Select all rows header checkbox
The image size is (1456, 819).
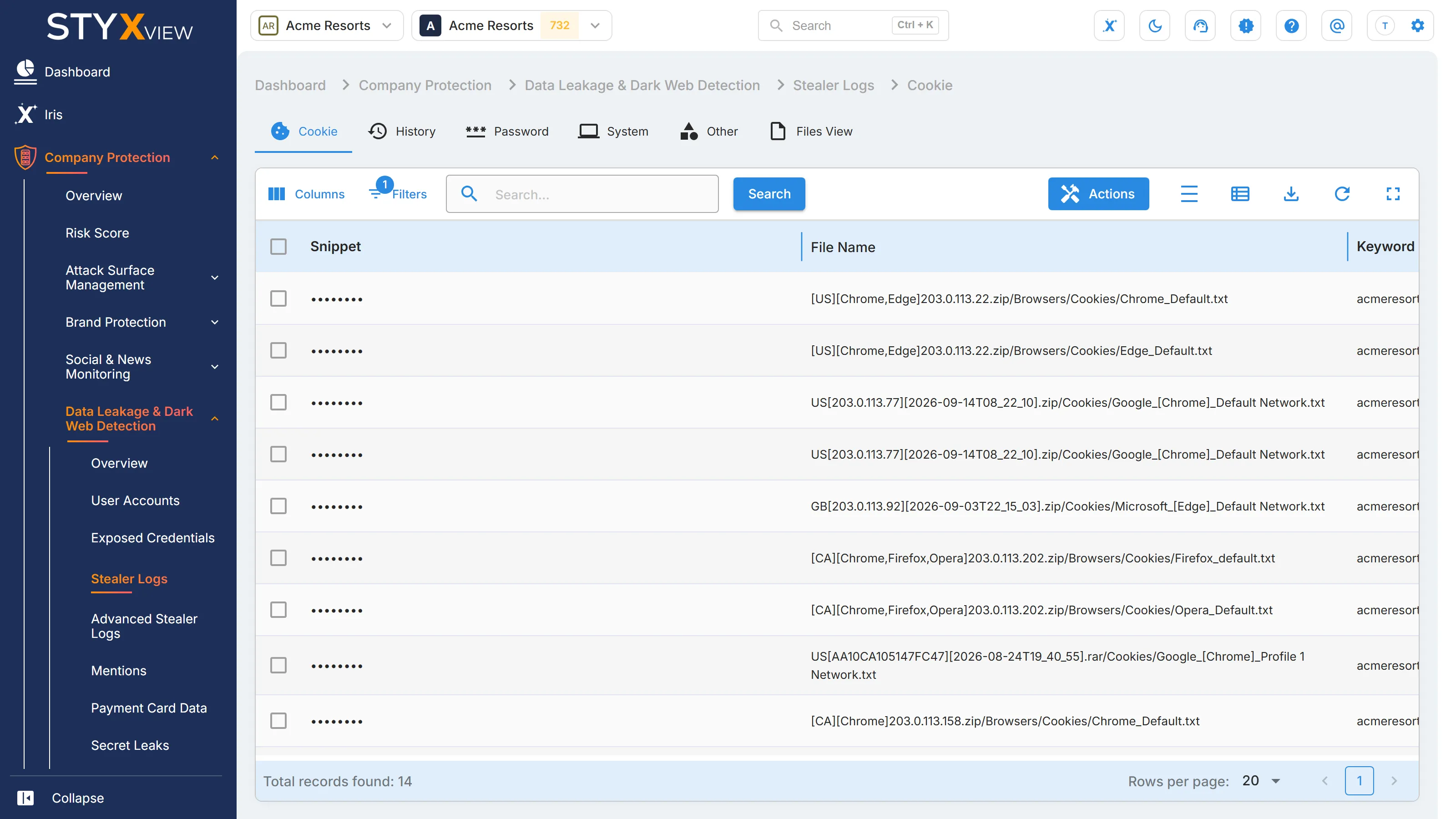tap(278, 247)
